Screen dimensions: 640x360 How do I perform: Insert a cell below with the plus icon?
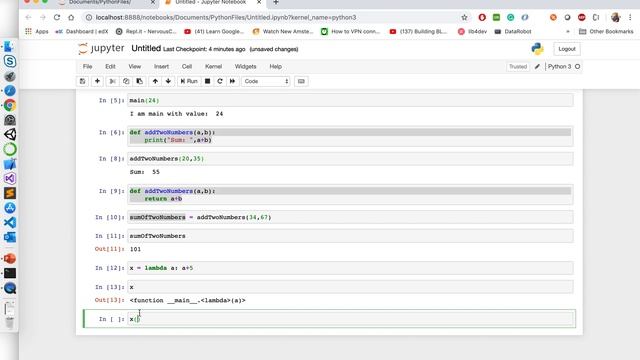pyautogui.click(x=97, y=81)
